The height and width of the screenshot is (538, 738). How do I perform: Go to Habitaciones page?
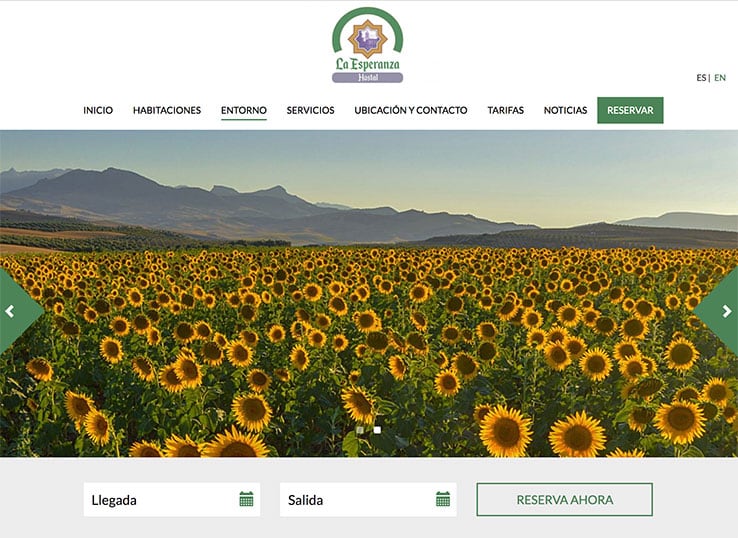(x=167, y=110)
